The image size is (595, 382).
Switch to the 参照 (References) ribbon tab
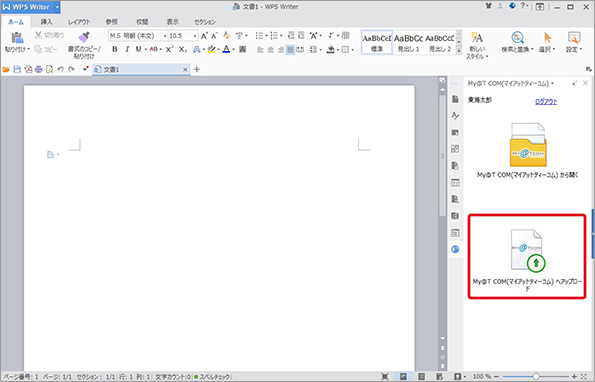click(x=112, y=22)
